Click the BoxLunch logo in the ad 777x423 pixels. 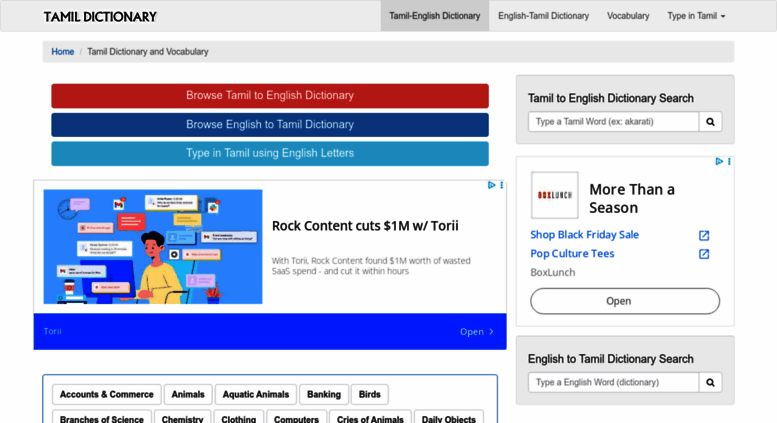tap(554, 195)
